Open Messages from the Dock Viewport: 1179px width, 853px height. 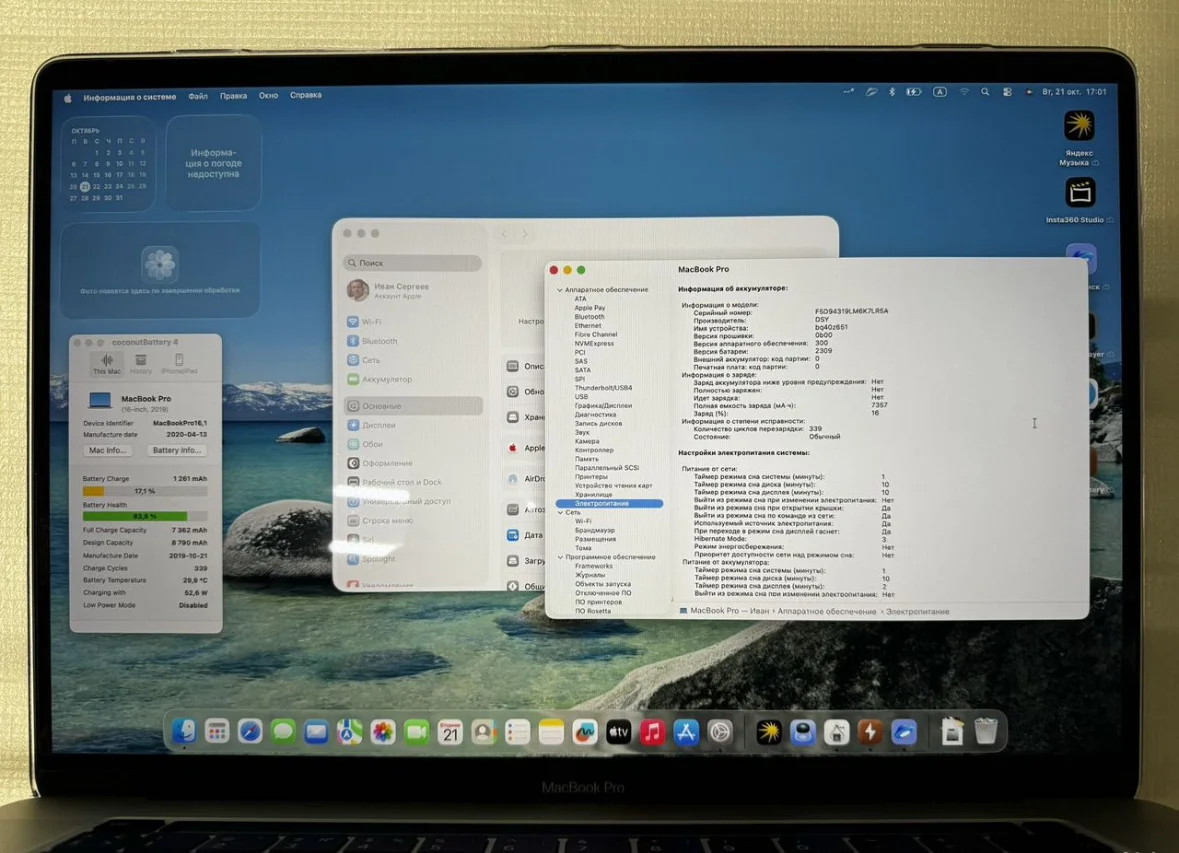283,731
